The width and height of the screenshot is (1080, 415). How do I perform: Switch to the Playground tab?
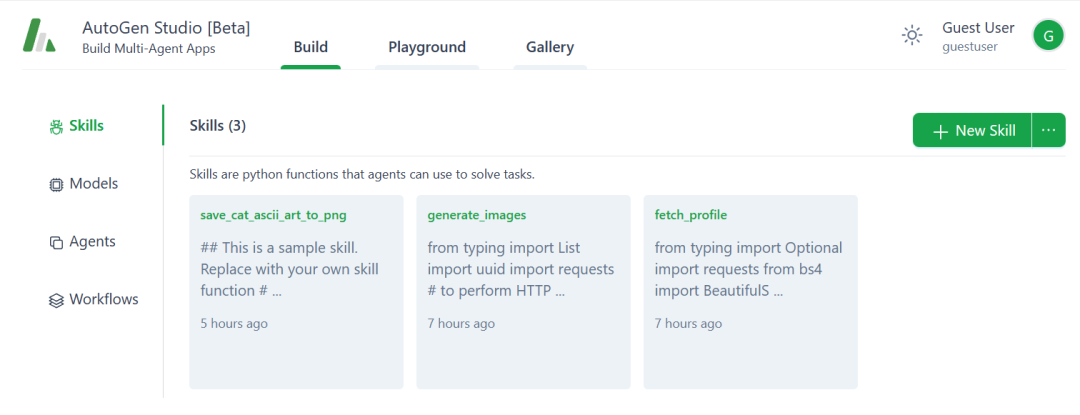(427, 47)
